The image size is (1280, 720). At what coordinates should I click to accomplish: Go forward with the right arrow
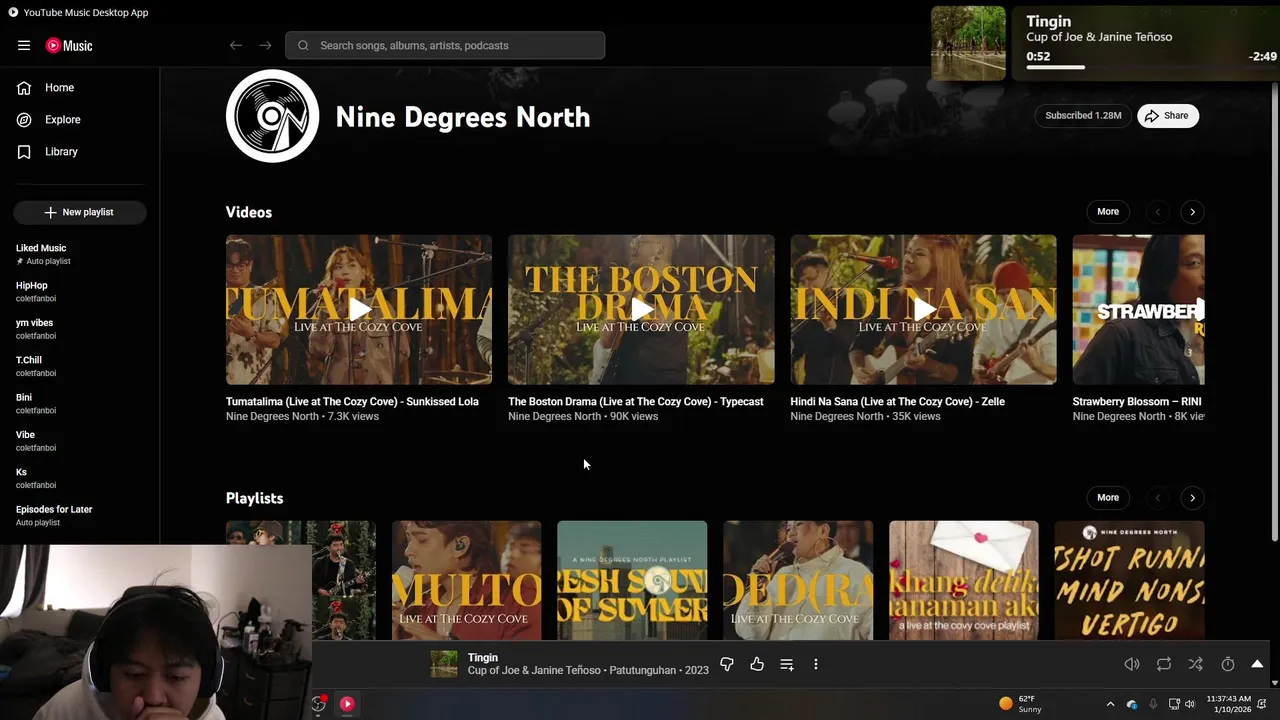coord(265,45)
